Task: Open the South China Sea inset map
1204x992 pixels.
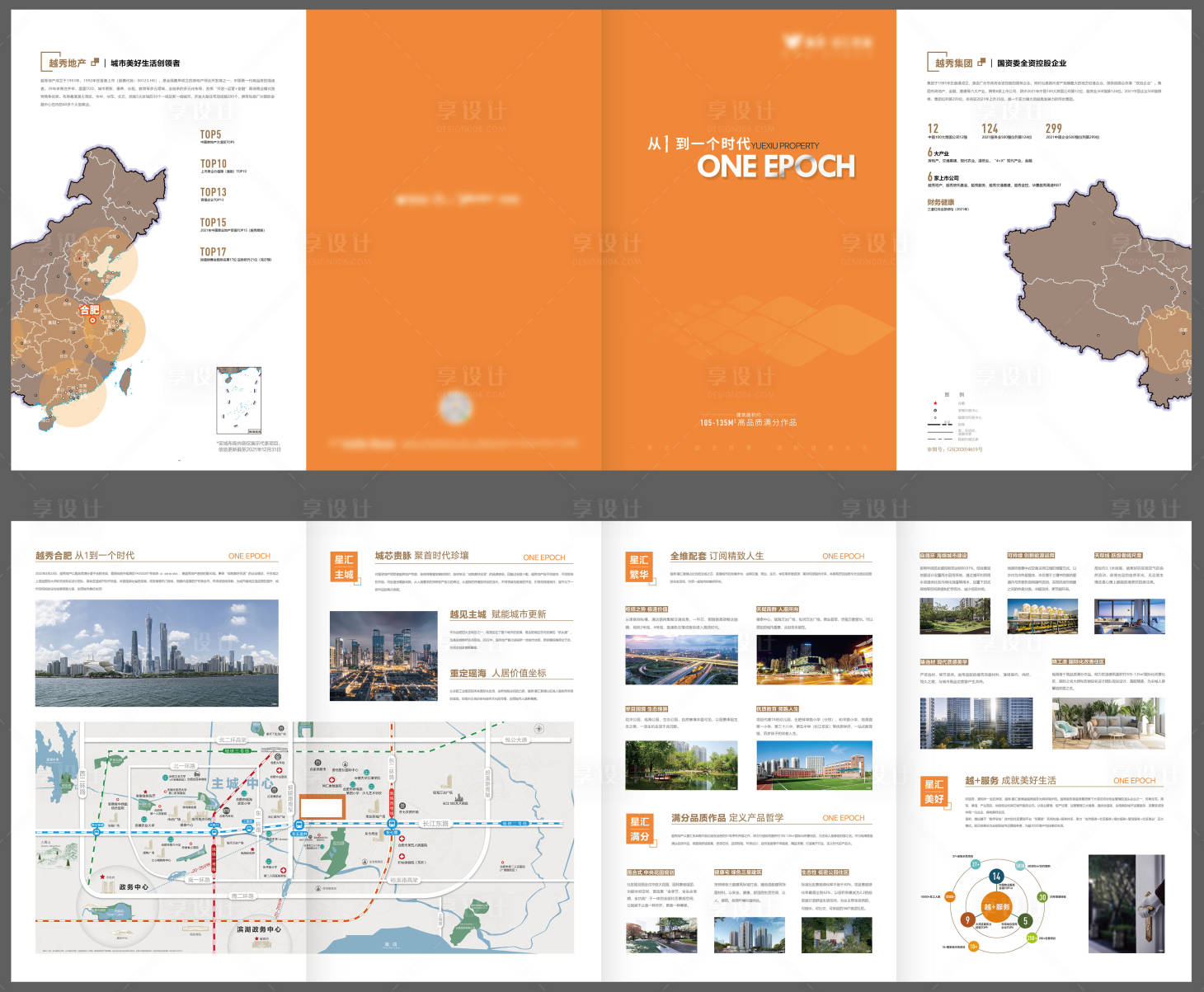Action: pyautogui.click(x=238, y=401)
